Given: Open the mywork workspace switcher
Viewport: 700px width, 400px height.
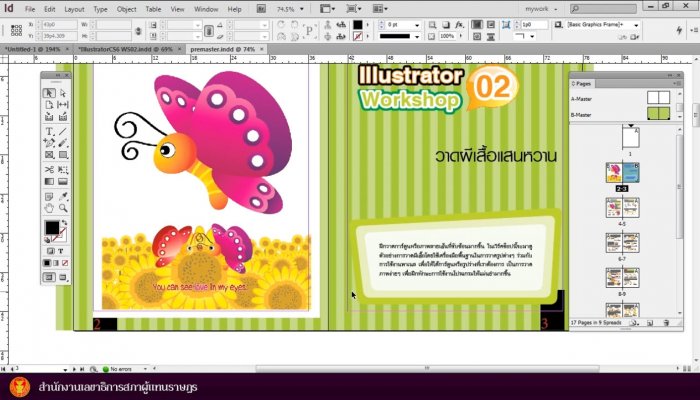Looking at the screenshot, I should coord(541,9).
